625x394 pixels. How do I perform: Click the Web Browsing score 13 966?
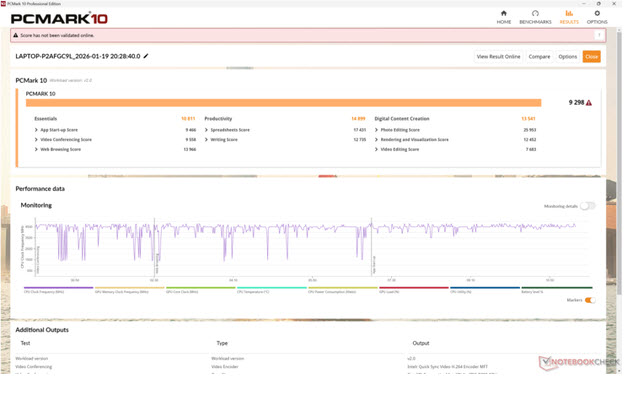[x=189, y=149]
